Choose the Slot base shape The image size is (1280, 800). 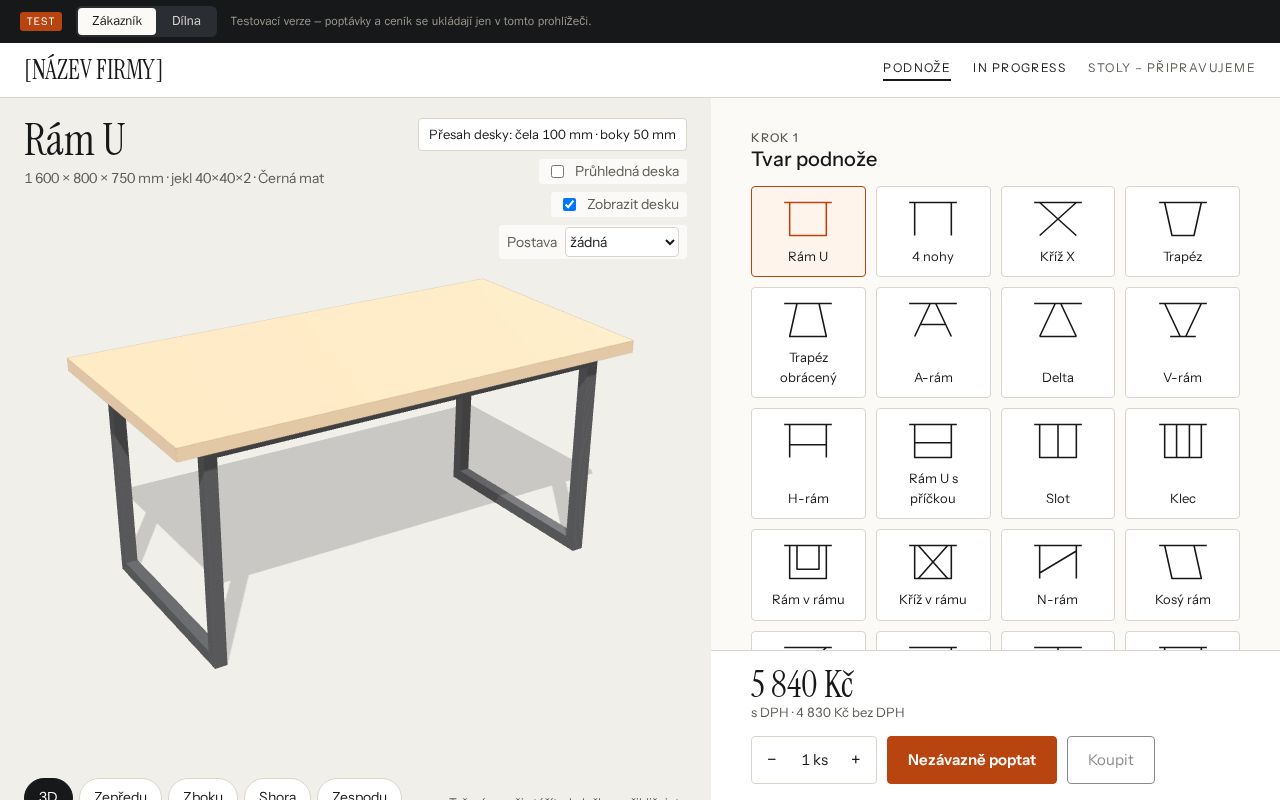pyautogui.click(x=1058, y=463)
